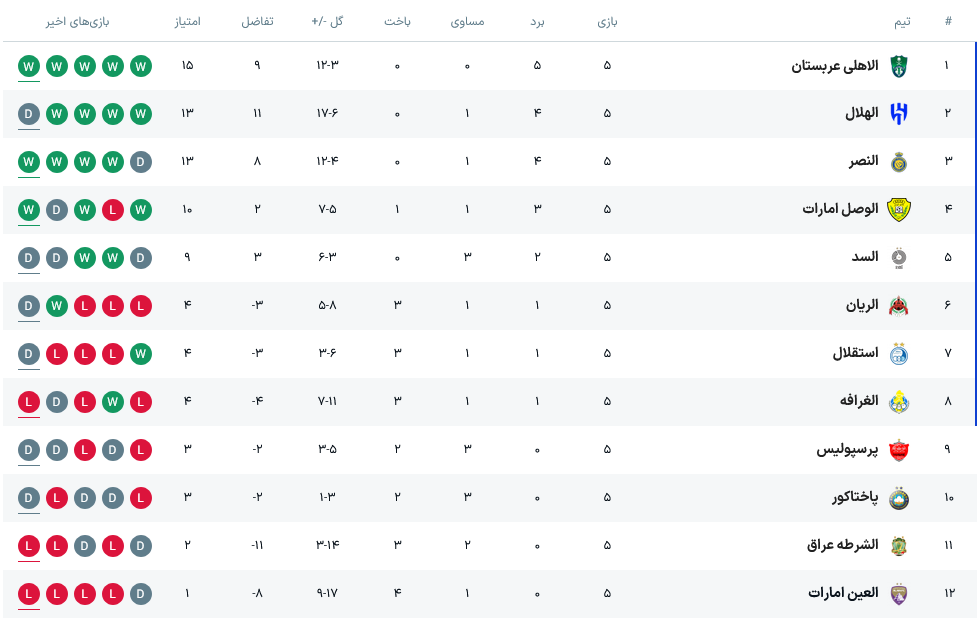This screenshot has width=980, height=629.
Task: Click the Al-Nassr yellow club crest
Action: click(x=899, y=162)
